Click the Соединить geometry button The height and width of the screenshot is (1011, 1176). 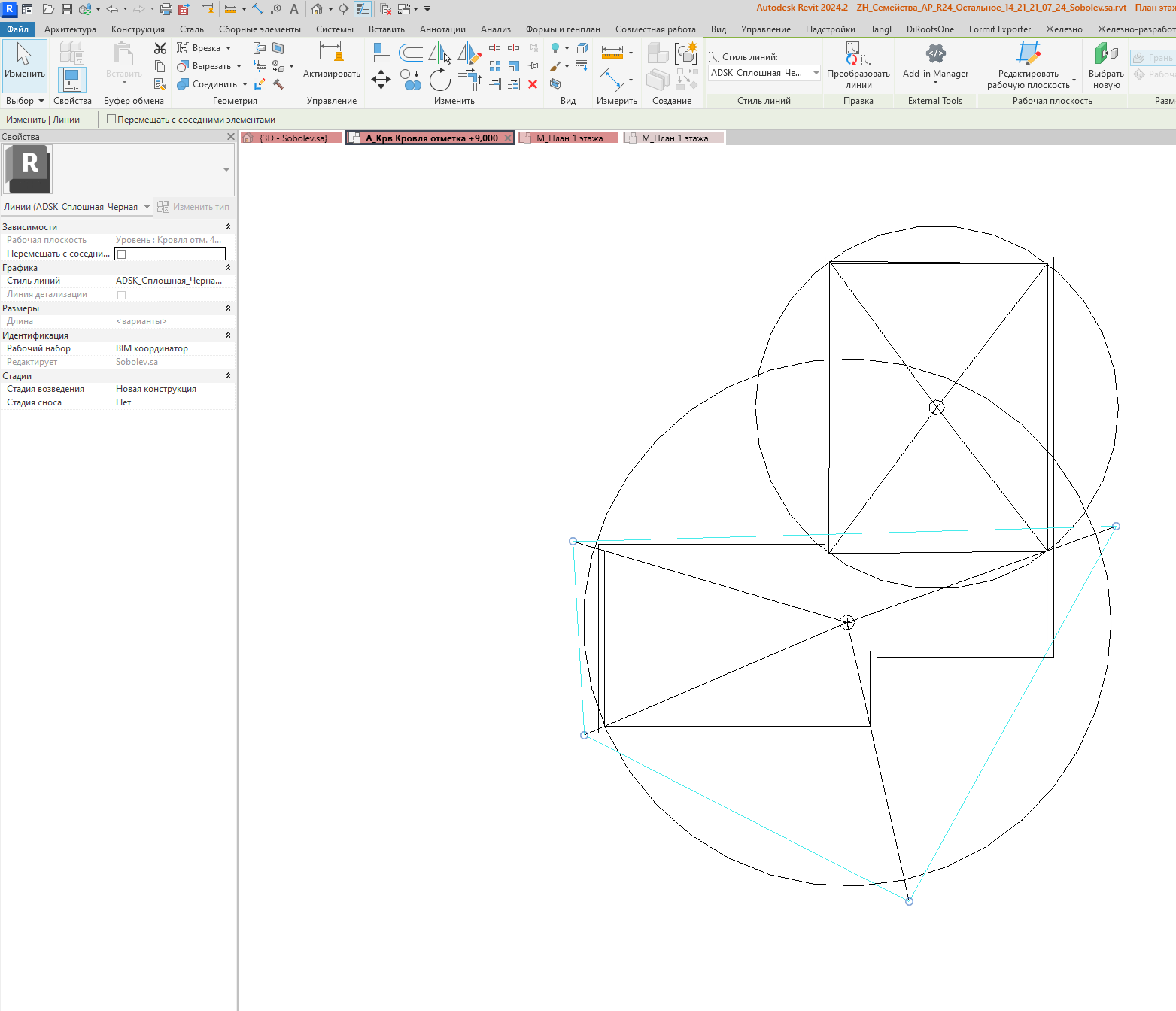coord(208,84)
